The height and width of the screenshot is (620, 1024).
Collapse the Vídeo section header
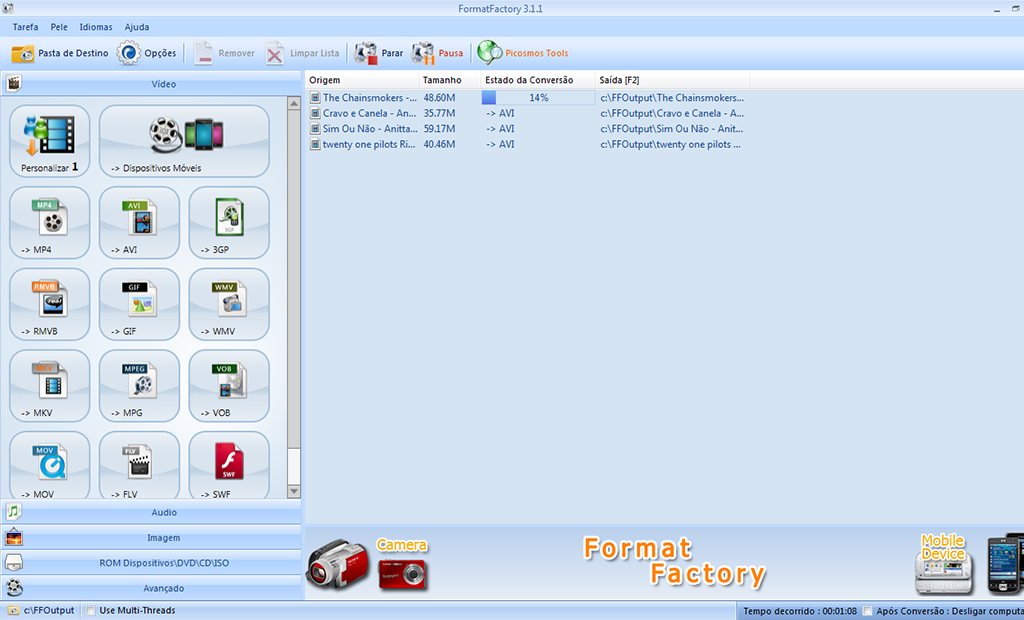tap(151, 84)
